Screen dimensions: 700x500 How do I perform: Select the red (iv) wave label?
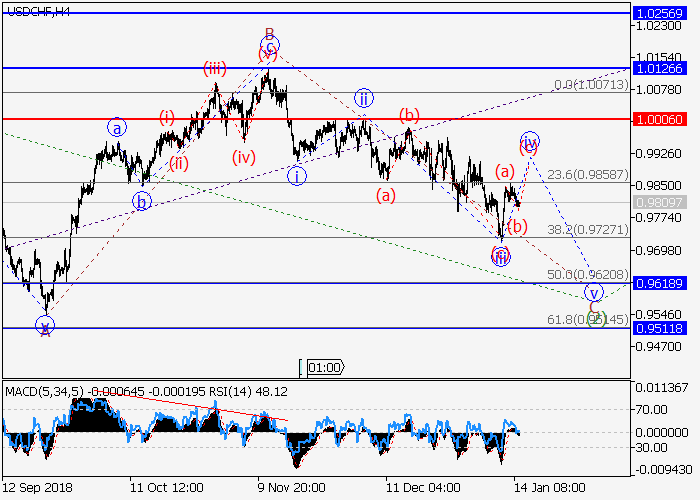pyautogui.click(x=243, y=157)
